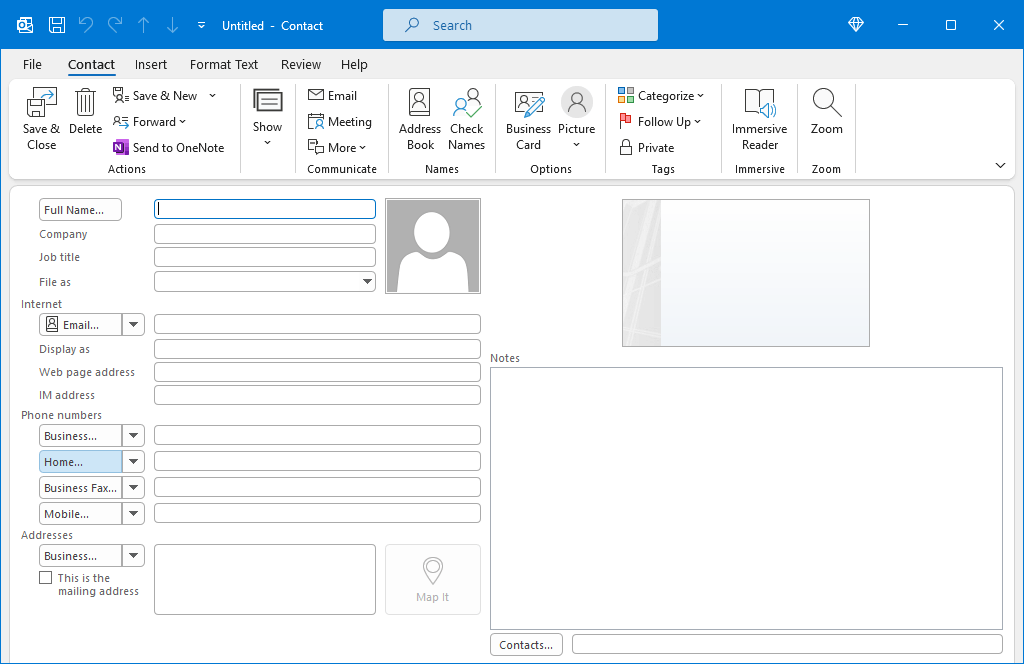Expand the Business Fax type arrow
1024x664 pixels.
tap(133, 488)
